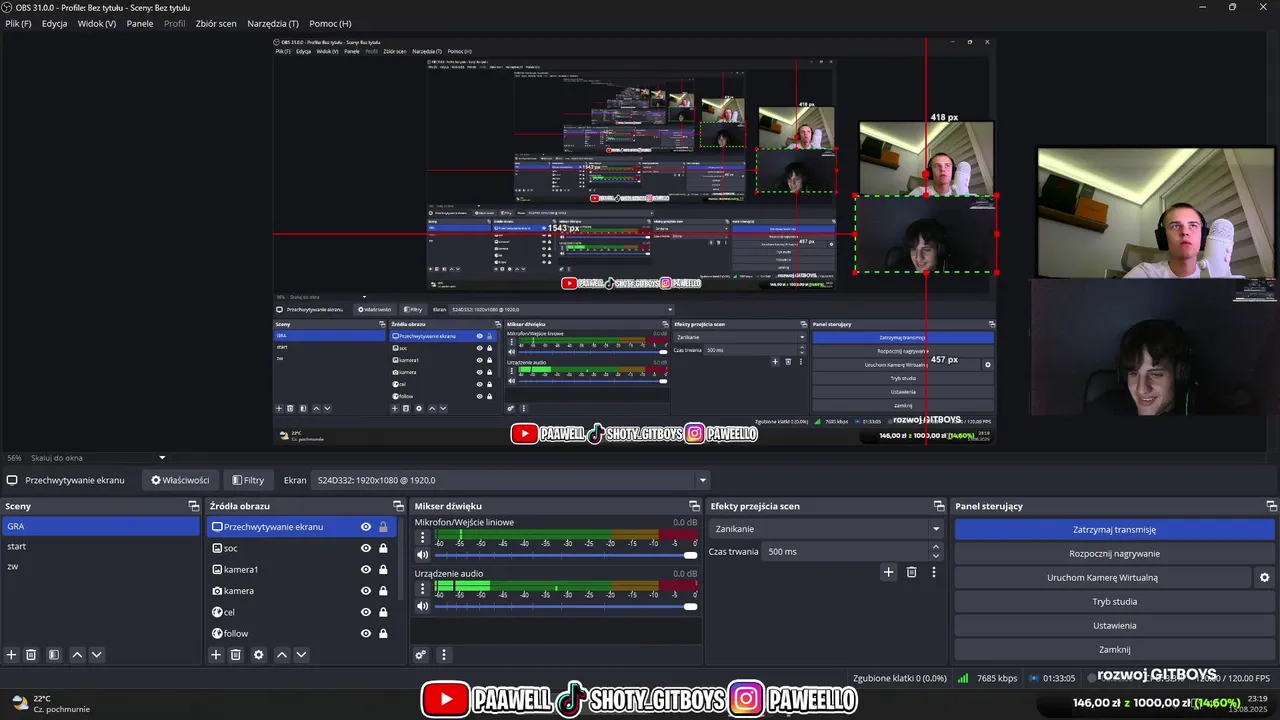
Task: Open scene filters icon in Sceny panel
Action: pos(54,655)
